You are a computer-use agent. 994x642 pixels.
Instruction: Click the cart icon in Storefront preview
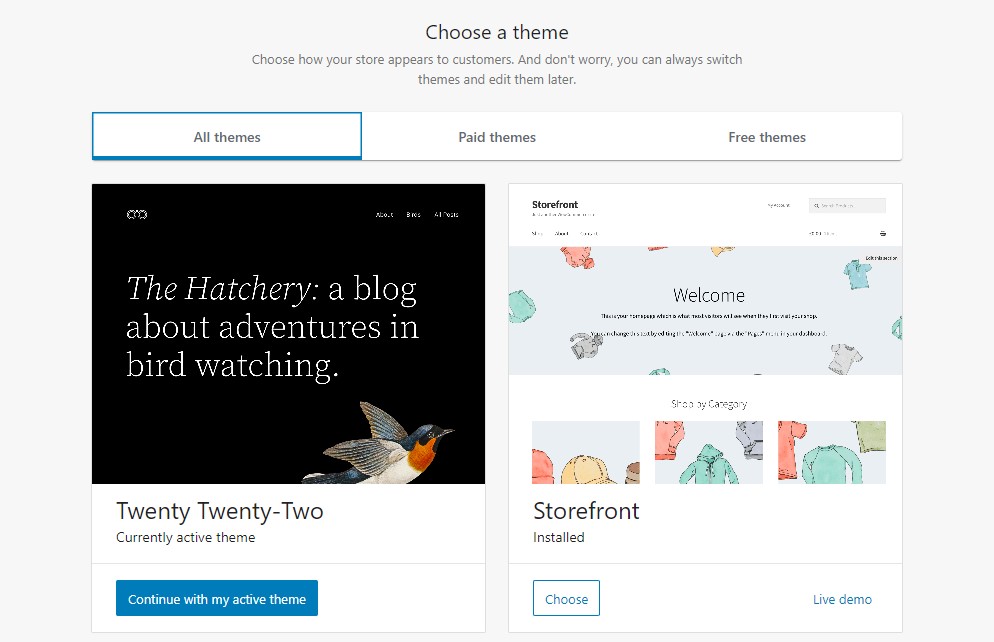(x=883, y=234)
